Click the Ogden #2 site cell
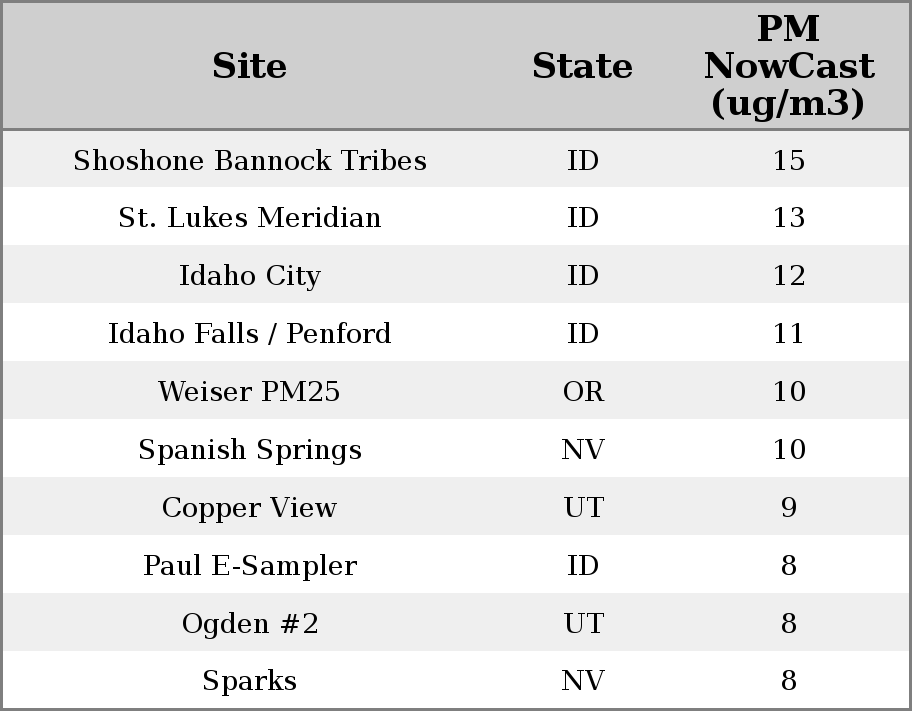This screenshot has height=711, width=912. (x=250, y=624)
